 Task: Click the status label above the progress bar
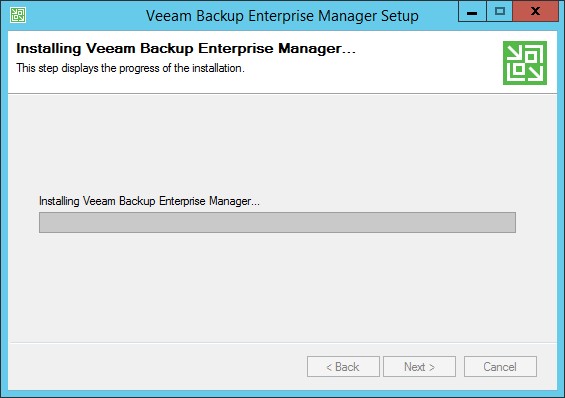(x=149, y=201)
